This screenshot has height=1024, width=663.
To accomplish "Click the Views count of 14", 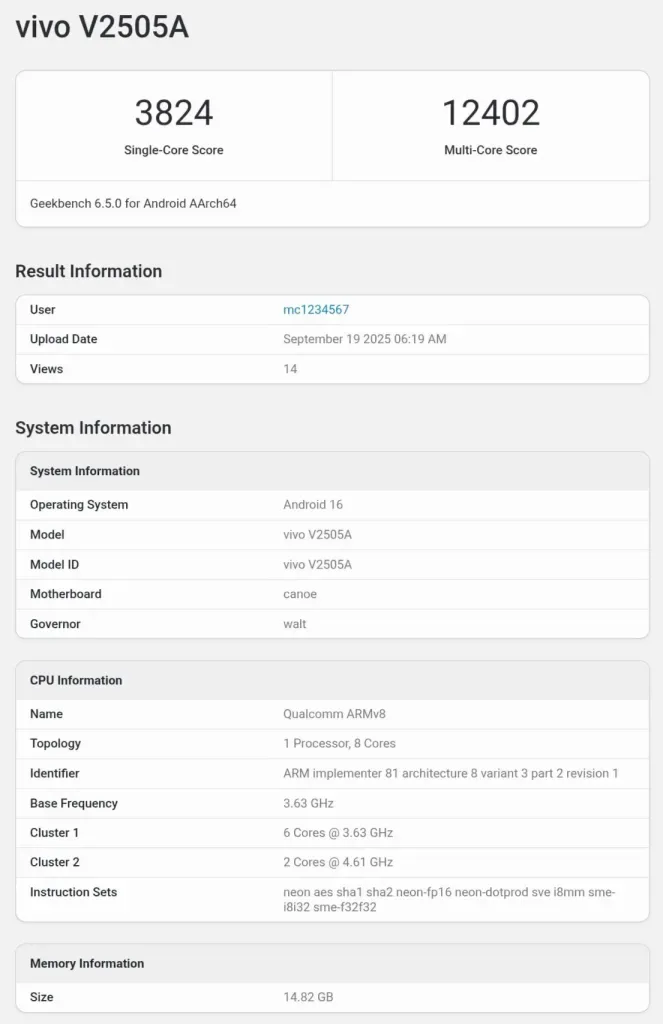I will (x=290, y=369).
